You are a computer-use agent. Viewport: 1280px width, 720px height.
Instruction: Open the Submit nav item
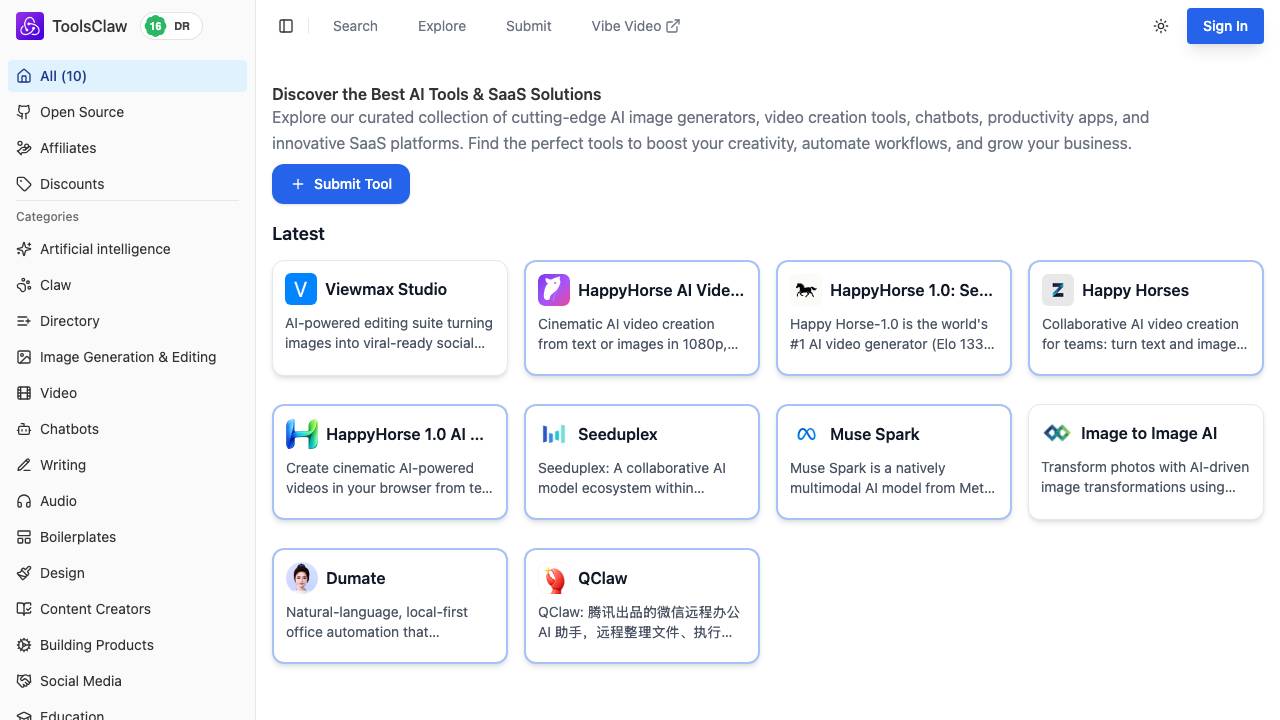[x=528, y=26]
